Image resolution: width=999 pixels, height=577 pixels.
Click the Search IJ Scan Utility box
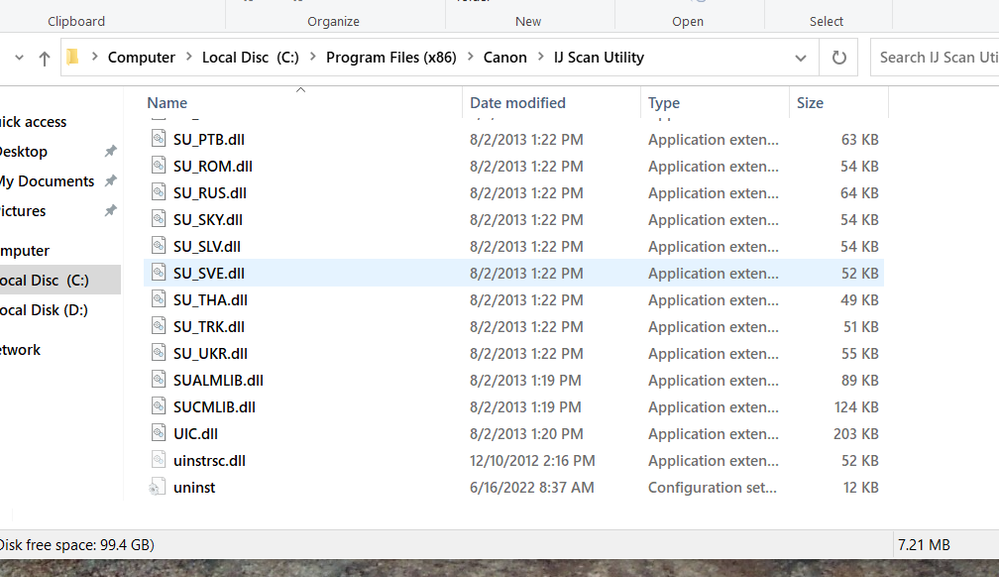[937, 58]
